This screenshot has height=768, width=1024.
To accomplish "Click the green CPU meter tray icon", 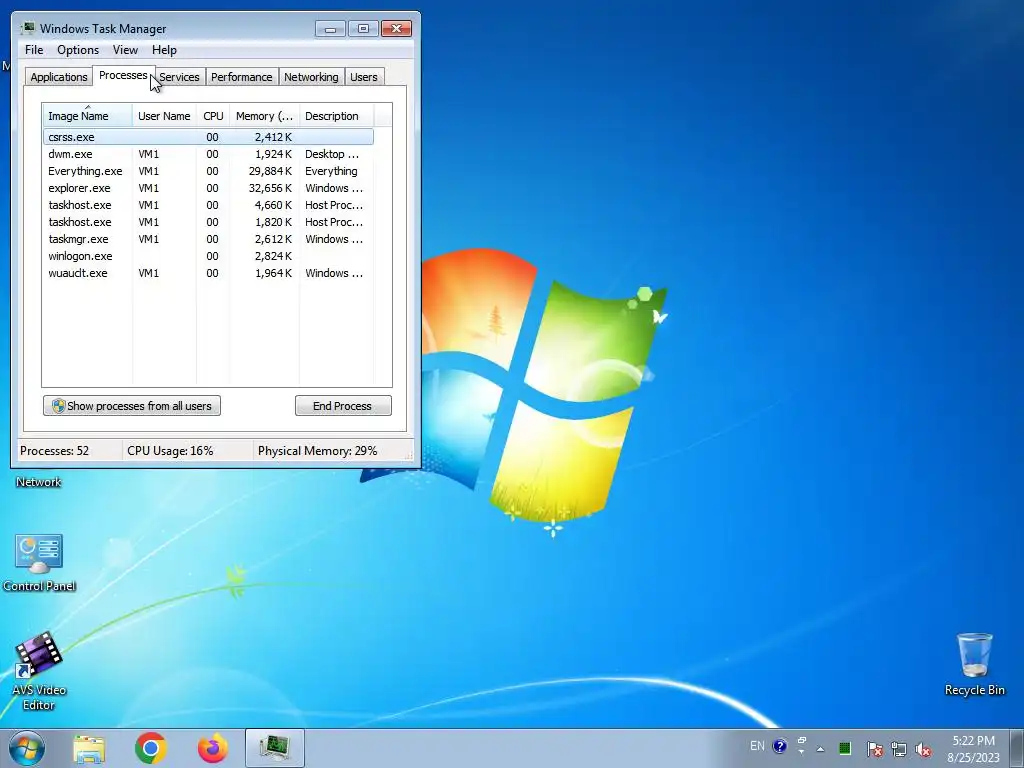I will [844, 748].
